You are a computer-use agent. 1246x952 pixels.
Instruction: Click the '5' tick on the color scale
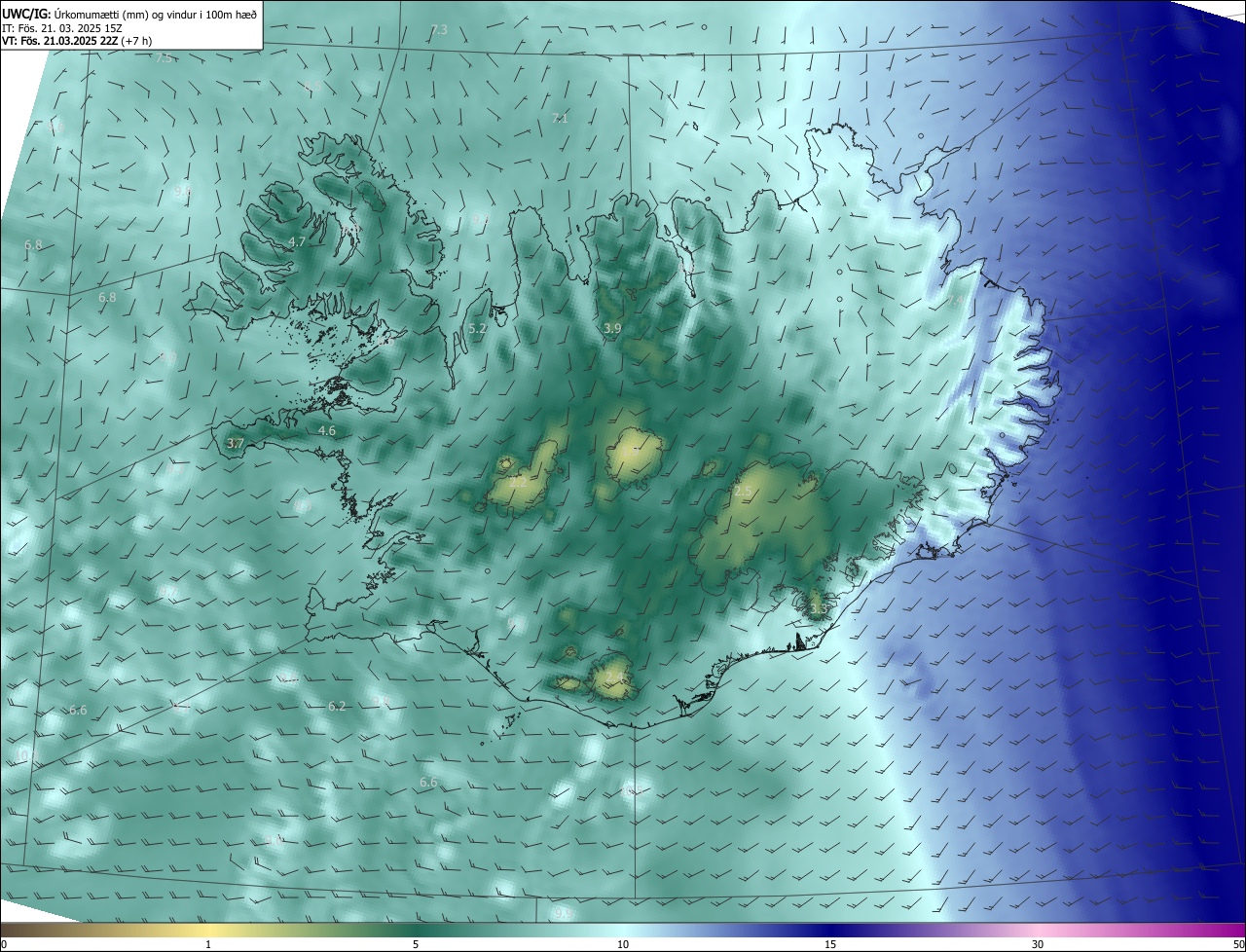[416, 944]
